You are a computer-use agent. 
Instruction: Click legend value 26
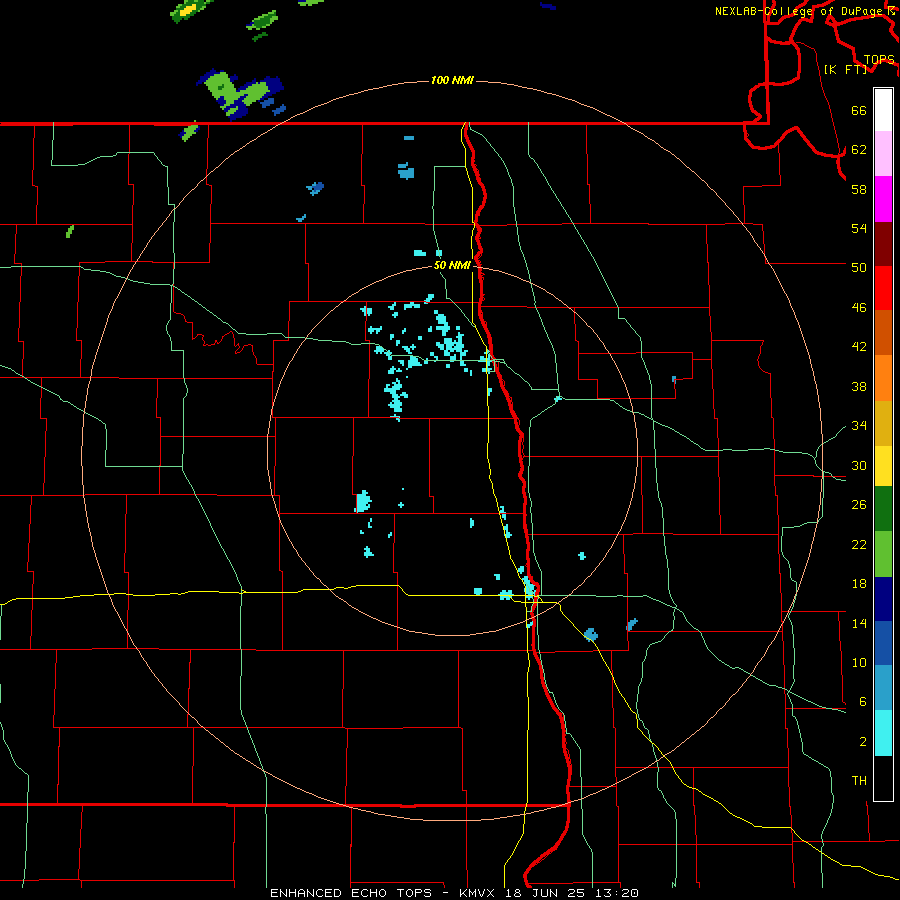pyautogui.click(x=859, y=505)
